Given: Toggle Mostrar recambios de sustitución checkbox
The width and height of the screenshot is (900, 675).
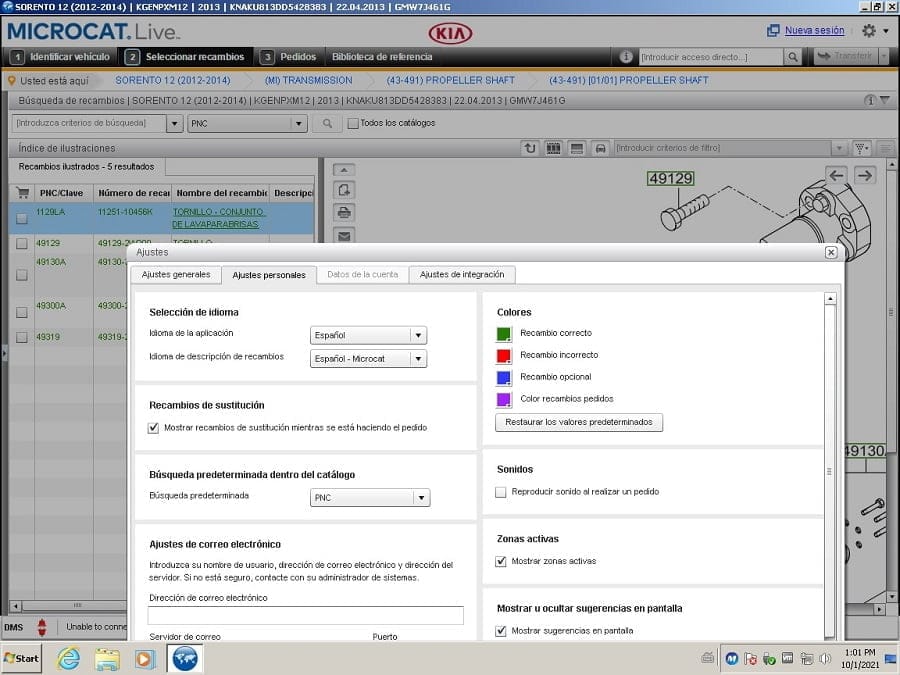Looking at the screenshot, I should click(153, 428).
